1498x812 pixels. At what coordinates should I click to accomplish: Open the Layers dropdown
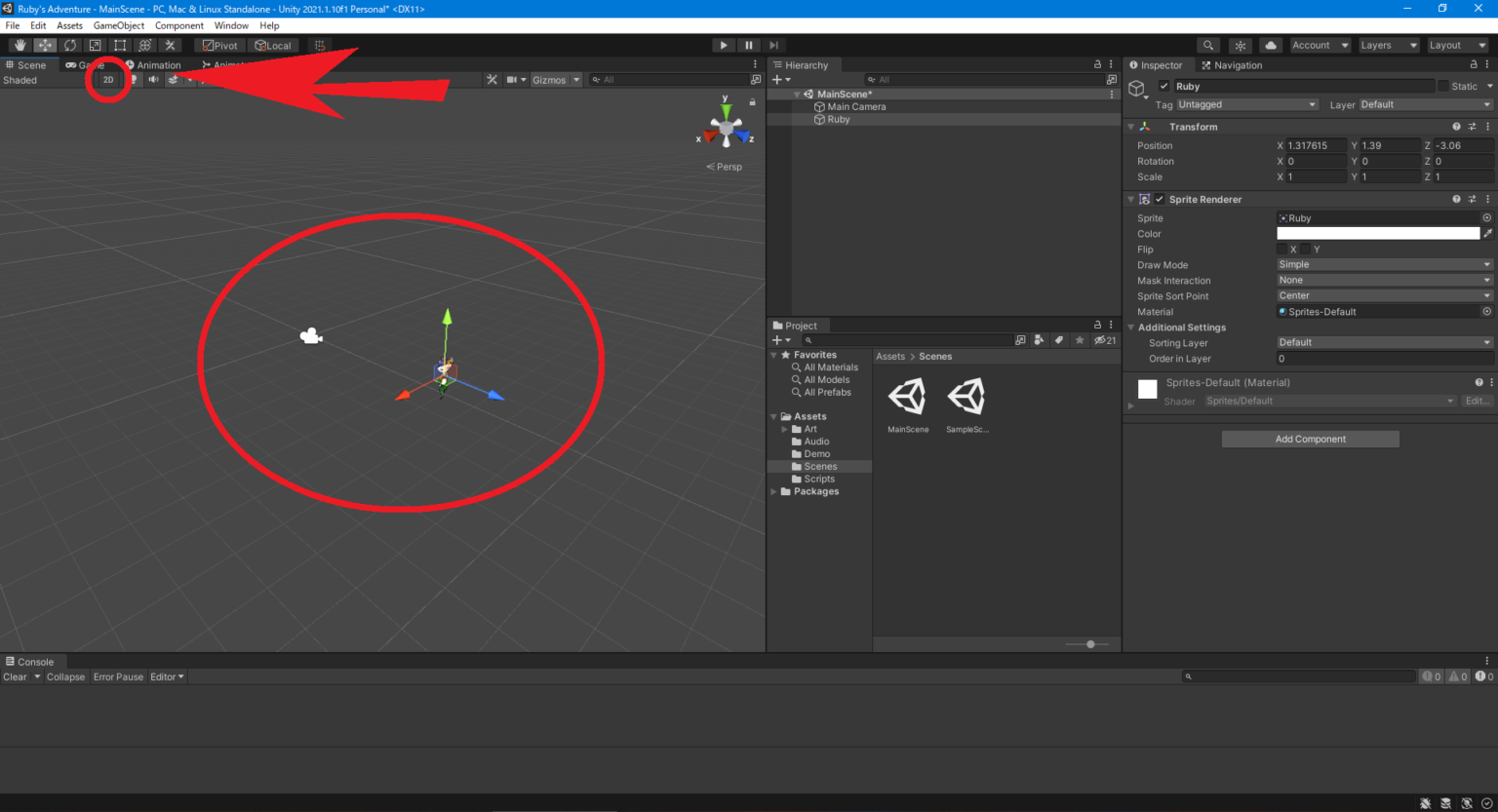[1389, 46]
